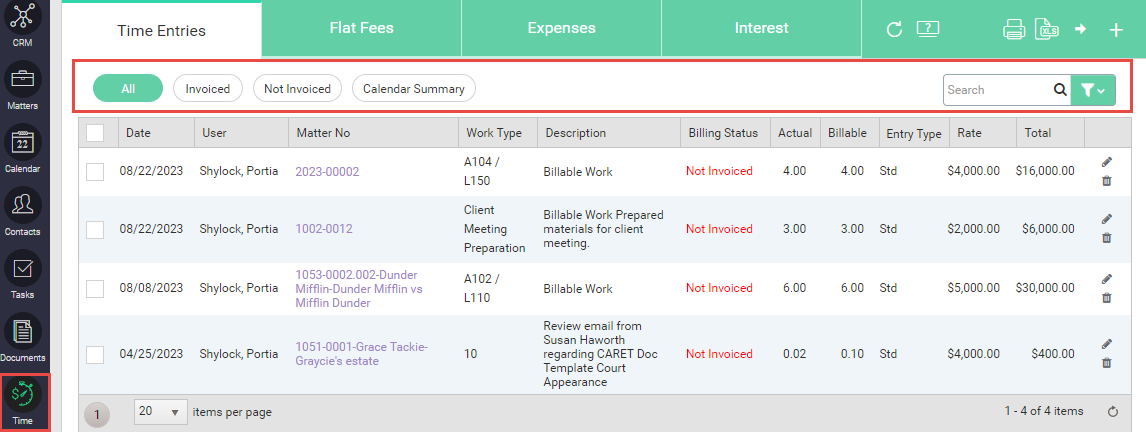Image resolution: width=1146 pixels, height=432 pixels.
Task: Open the help screen icon
Action: 927,29
